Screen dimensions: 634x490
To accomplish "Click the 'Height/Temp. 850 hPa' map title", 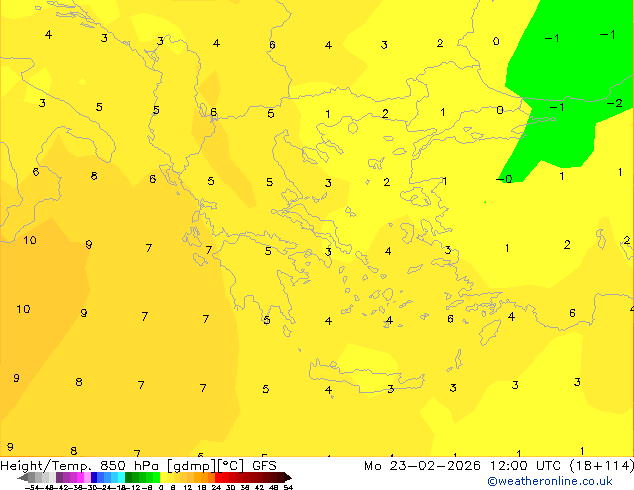I will coord(79,466).
